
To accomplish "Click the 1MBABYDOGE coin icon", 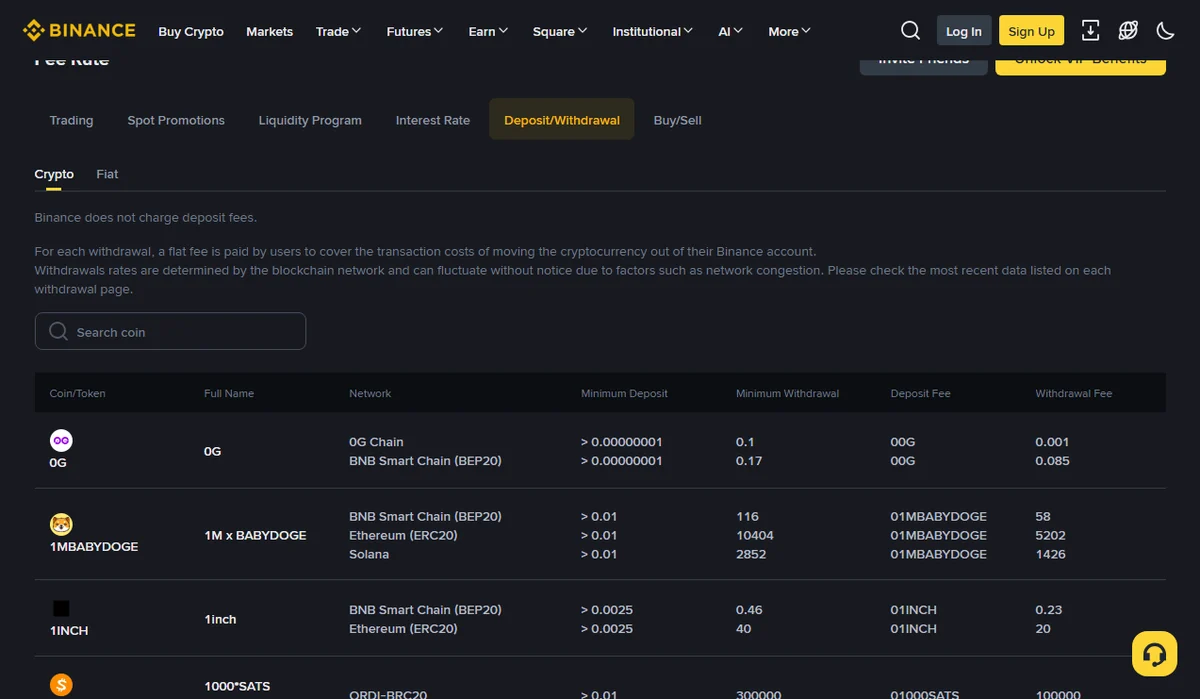I will point(61,525).
